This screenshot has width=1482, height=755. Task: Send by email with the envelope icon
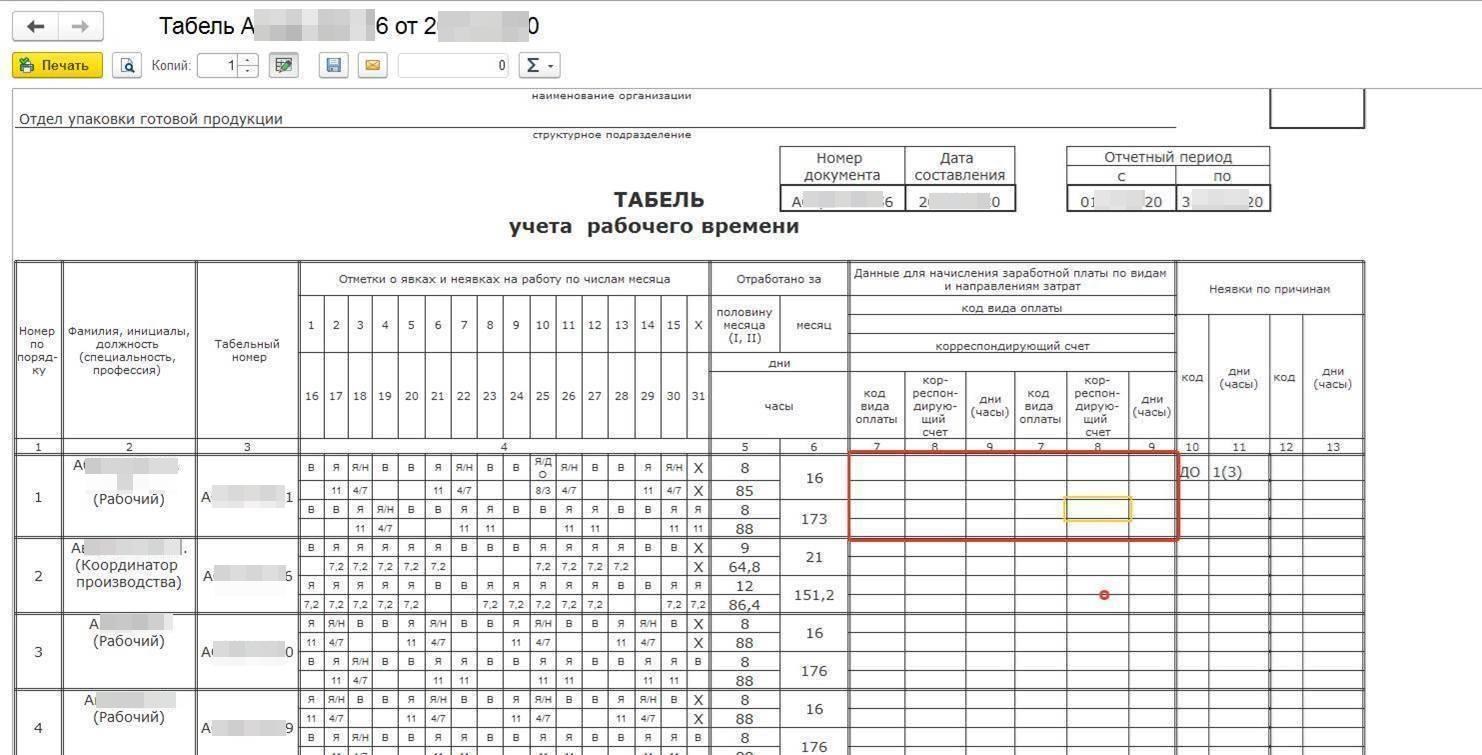[373, 65]
